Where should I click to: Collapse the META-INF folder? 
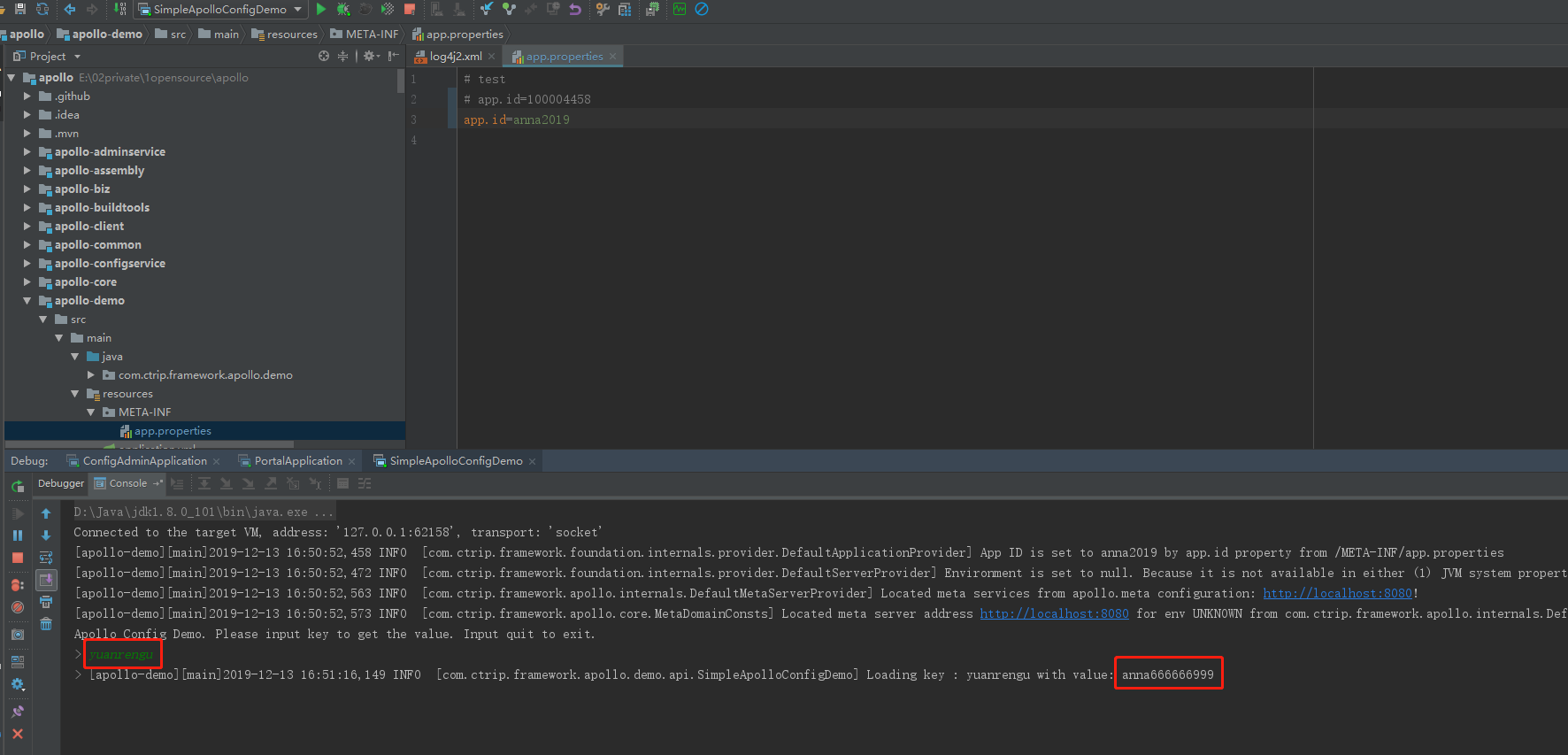pos(91,412)
